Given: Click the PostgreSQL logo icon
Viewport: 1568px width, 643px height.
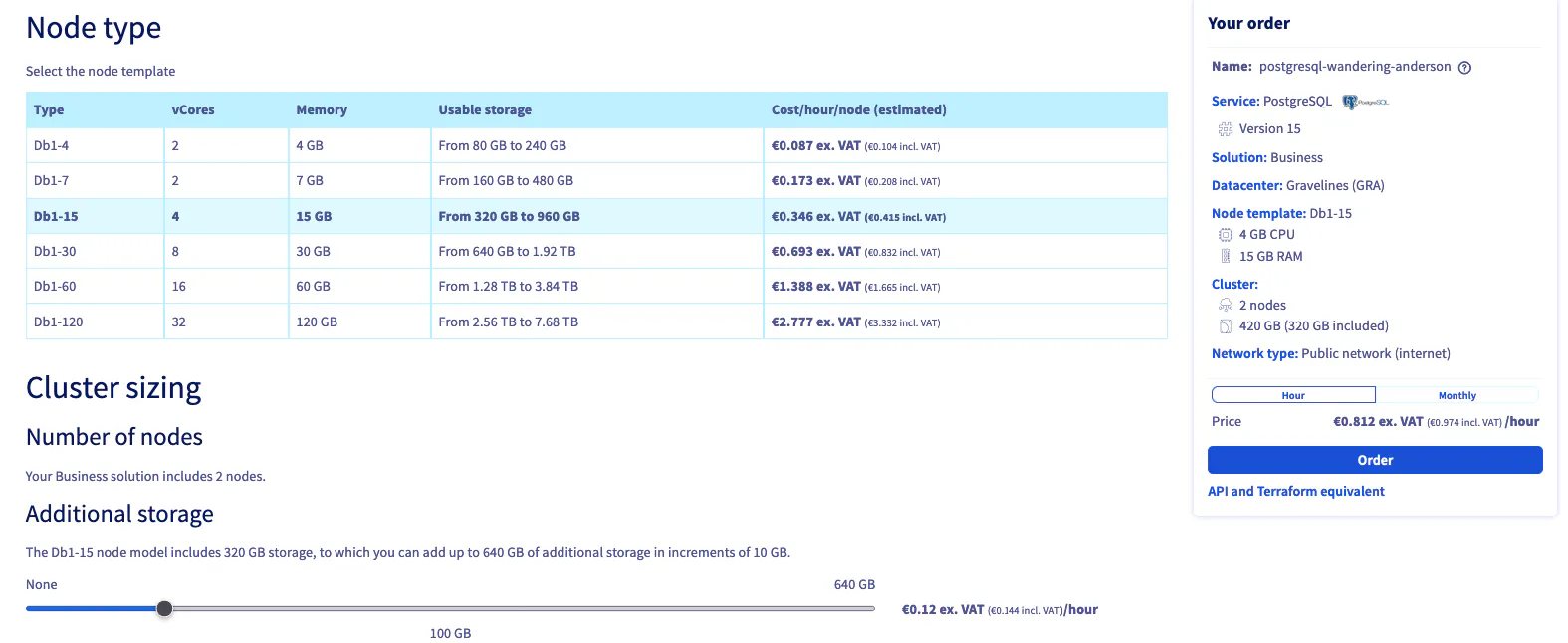Looking at the screenshot, I should coord(1365,102).
